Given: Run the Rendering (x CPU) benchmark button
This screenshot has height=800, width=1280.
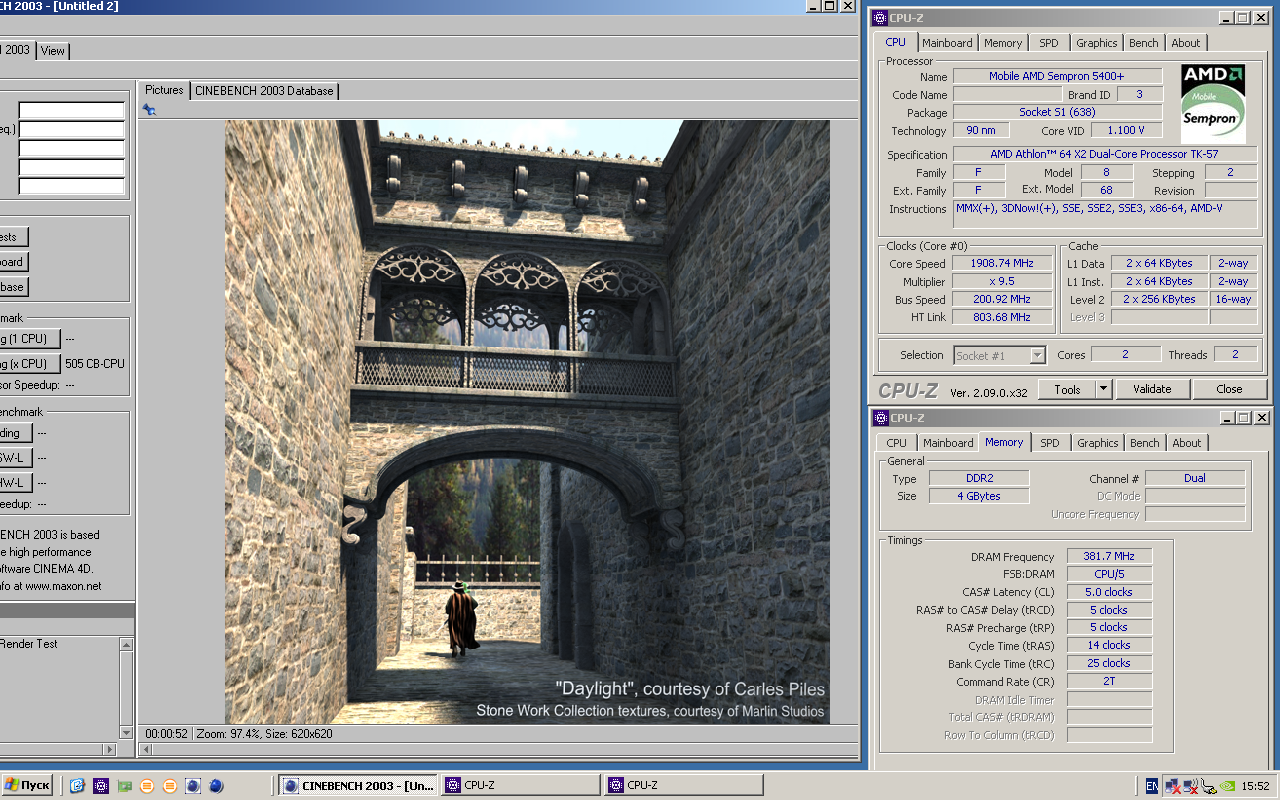Looking at the screenshot, I should pos(30,364).
